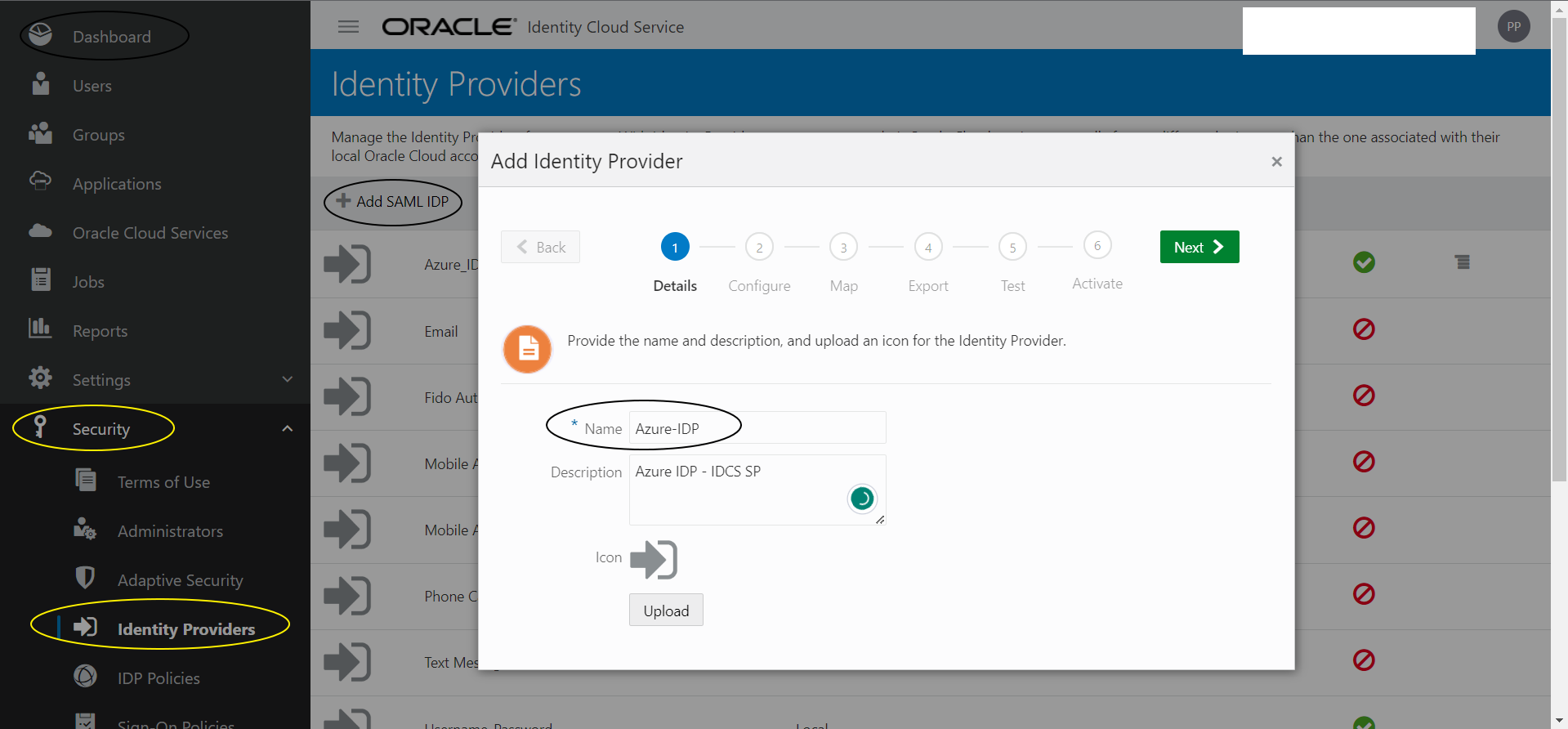Click the Upload icon button
This screenshot has height=729, width=1568.
coord(666,610)
